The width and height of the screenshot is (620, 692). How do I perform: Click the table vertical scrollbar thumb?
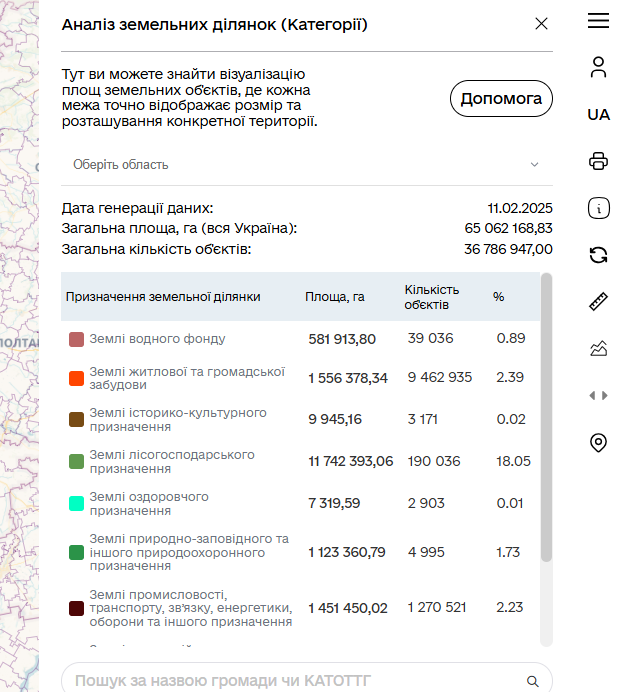tap(546, 417)
